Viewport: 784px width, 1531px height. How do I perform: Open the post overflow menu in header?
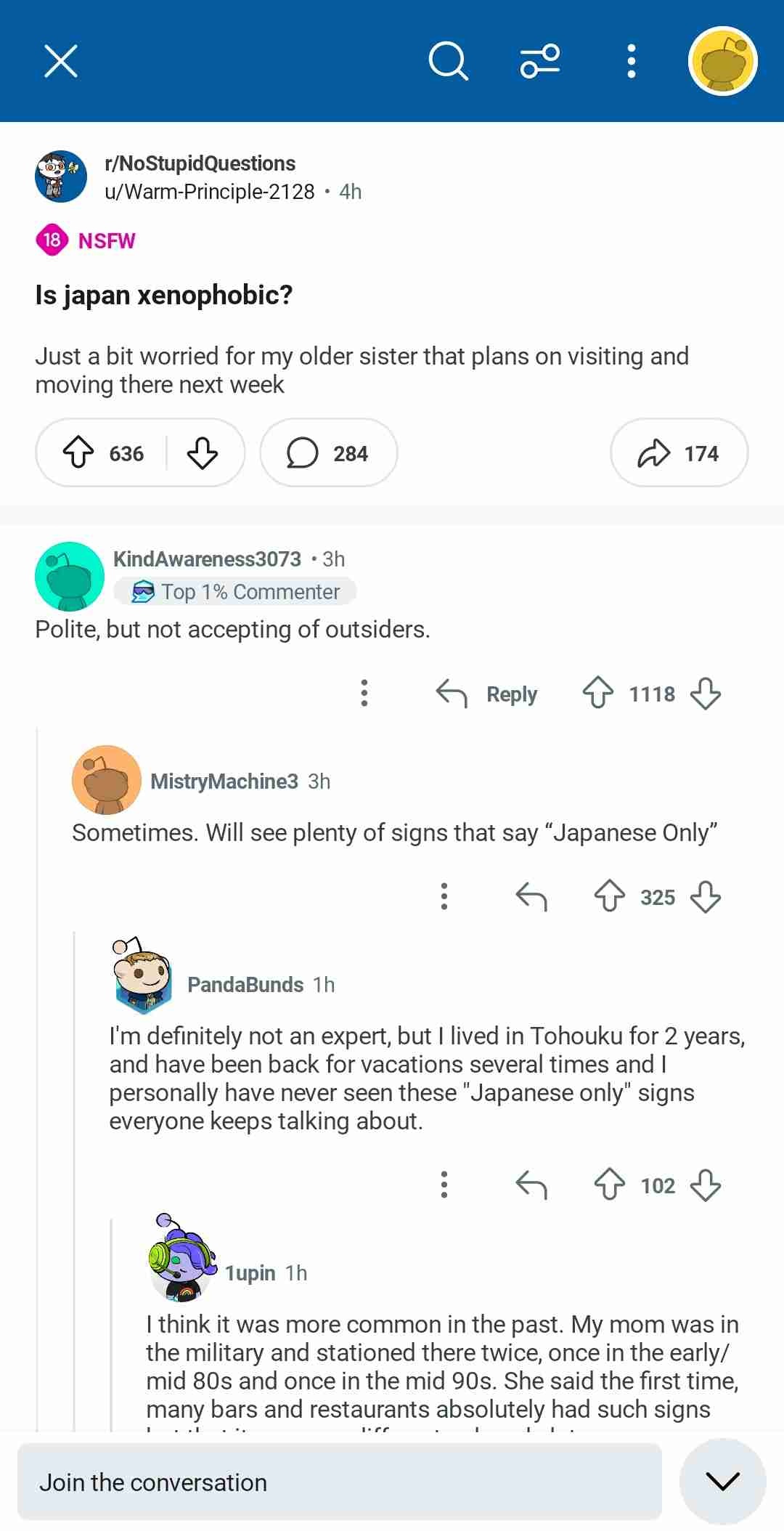pyautogui.click(x=632, y=61)
